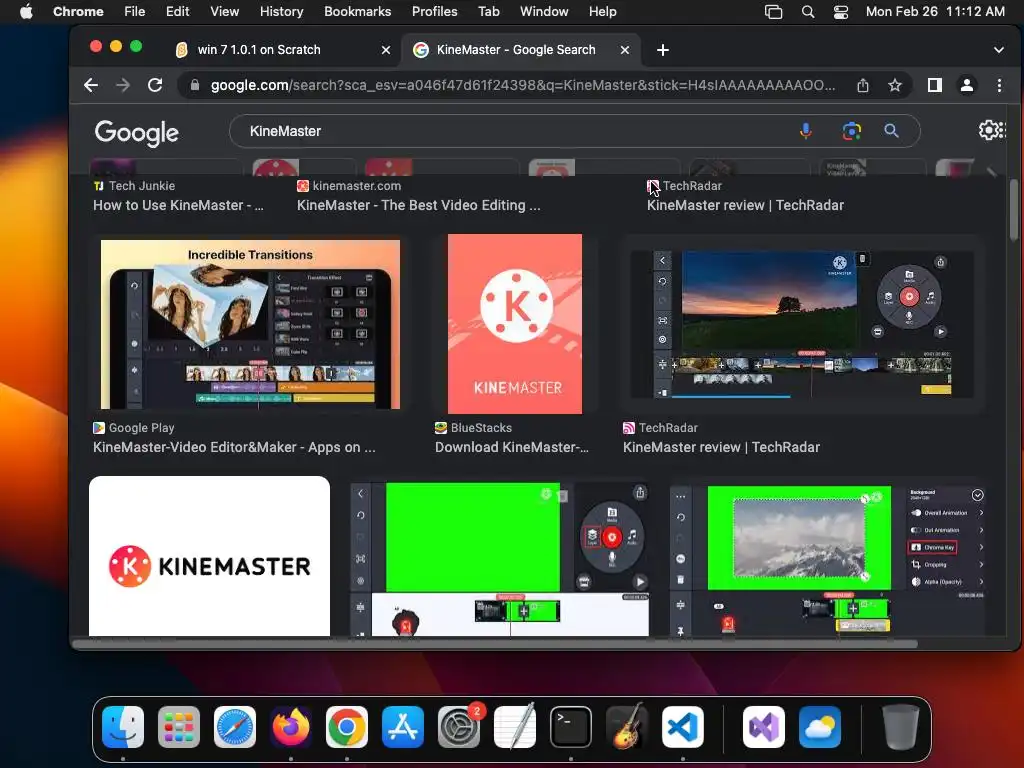Viewport: 1024px width, 768px height.
Task: Reload the current page
Action: (x=155, y=85)
